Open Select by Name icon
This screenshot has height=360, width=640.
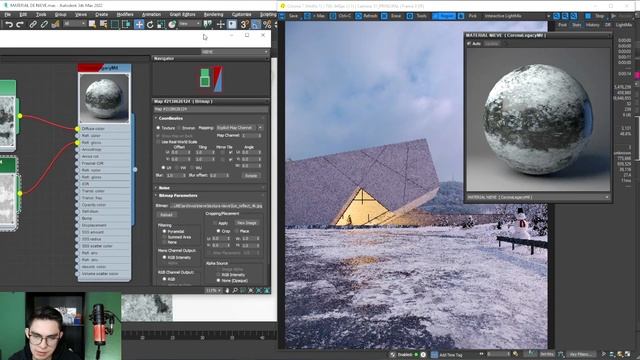pyautogui.click(x=104, y=24)
